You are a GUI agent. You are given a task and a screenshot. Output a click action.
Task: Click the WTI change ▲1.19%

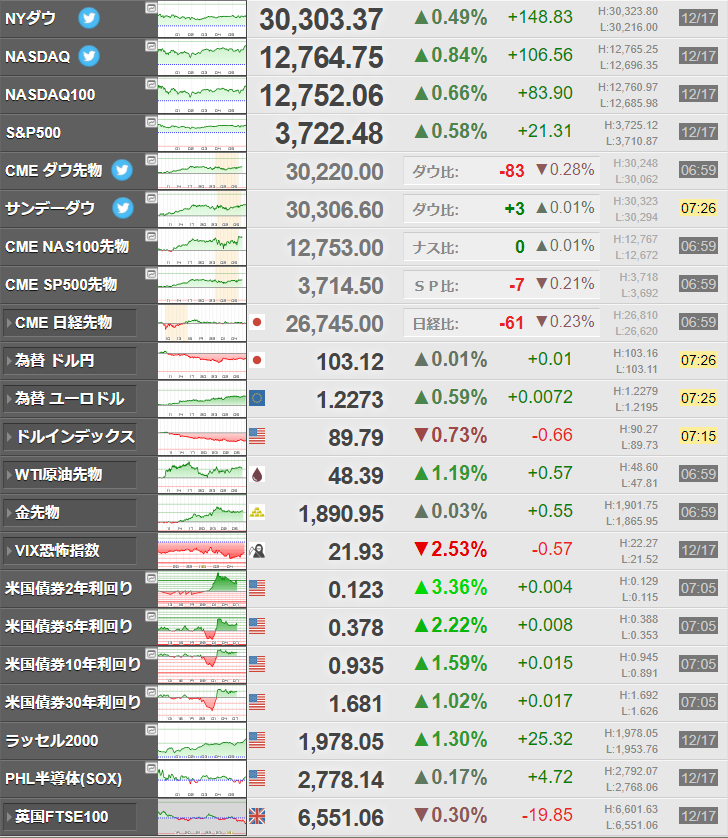tap(451, 473)
